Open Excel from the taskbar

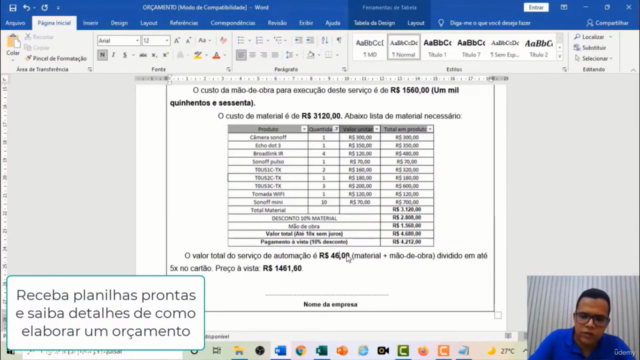pos(321,351)
